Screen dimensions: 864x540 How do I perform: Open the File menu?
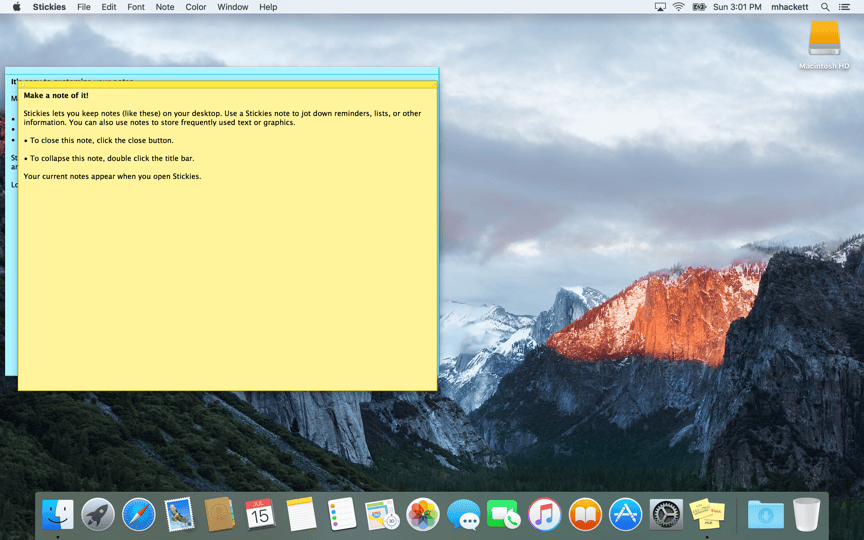click(x=84, y=7)
